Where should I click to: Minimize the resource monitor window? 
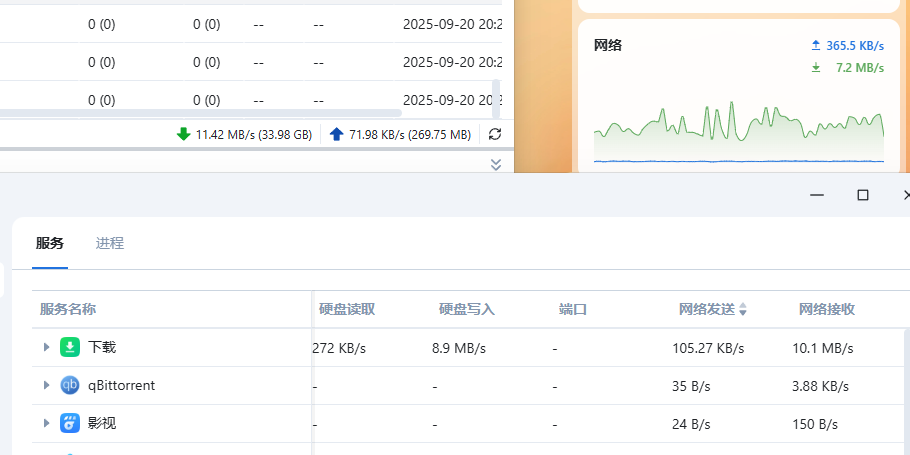[x=817, y=195]
